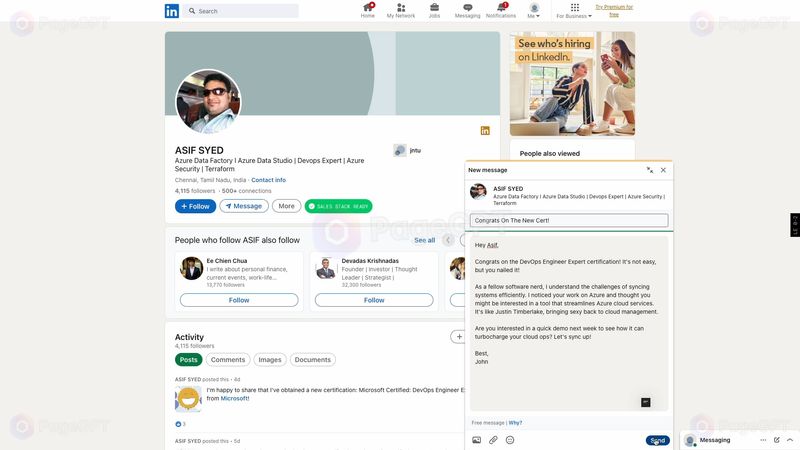This screenshot has width=800, height=450.
Task: Expand the For Business menu
Action: 574,11
